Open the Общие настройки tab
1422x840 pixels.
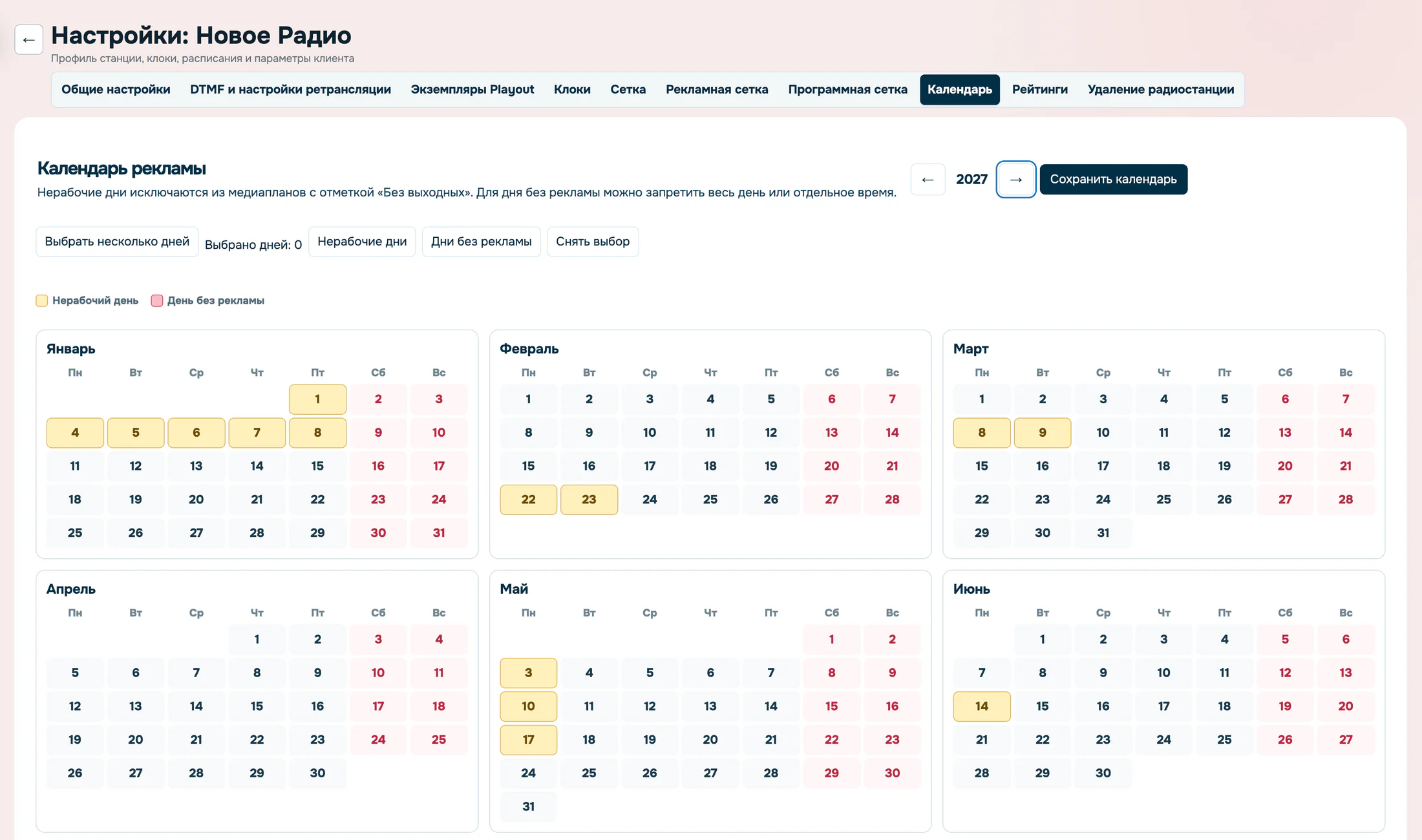pos(116,89)
